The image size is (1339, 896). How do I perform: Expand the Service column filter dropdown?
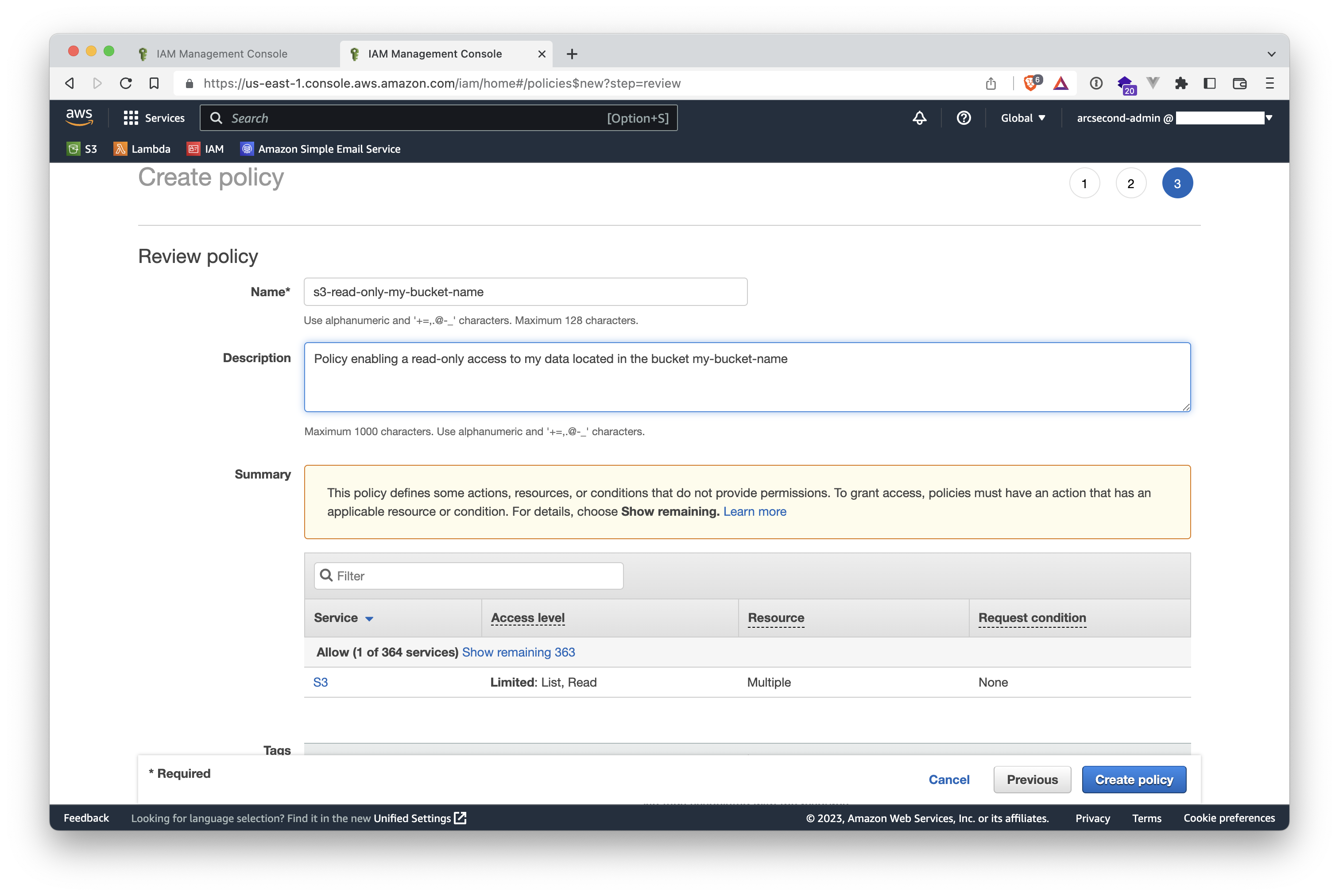tap(371, 618)
